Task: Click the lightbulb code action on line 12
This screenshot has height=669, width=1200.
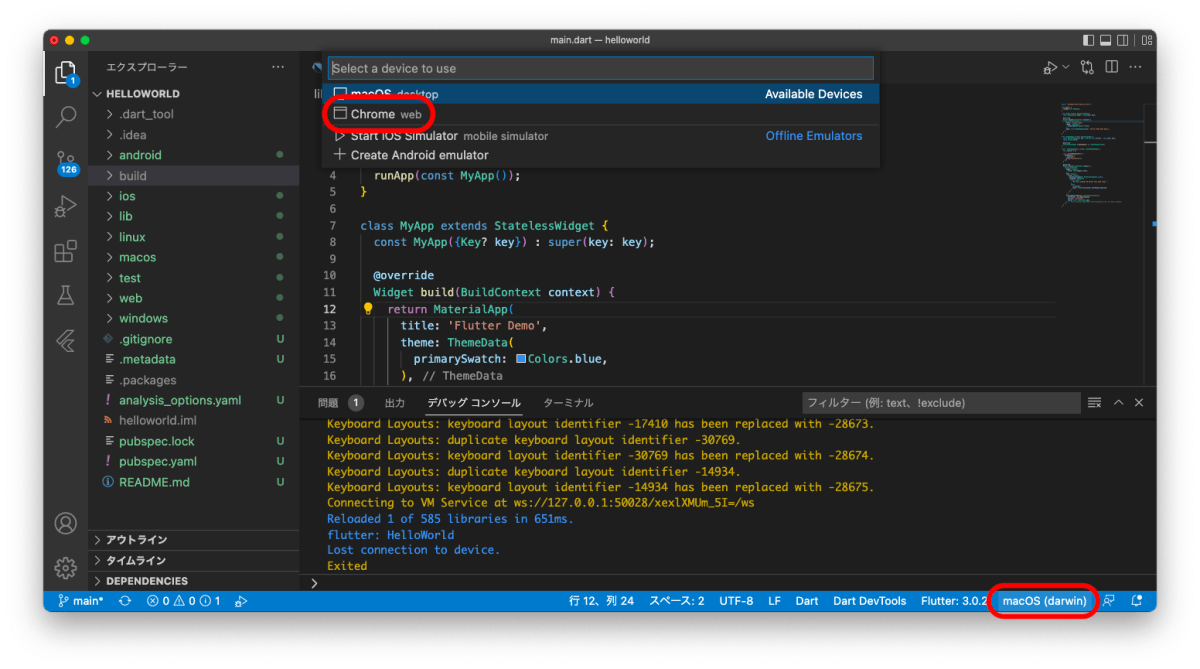Action: [368, 310]
